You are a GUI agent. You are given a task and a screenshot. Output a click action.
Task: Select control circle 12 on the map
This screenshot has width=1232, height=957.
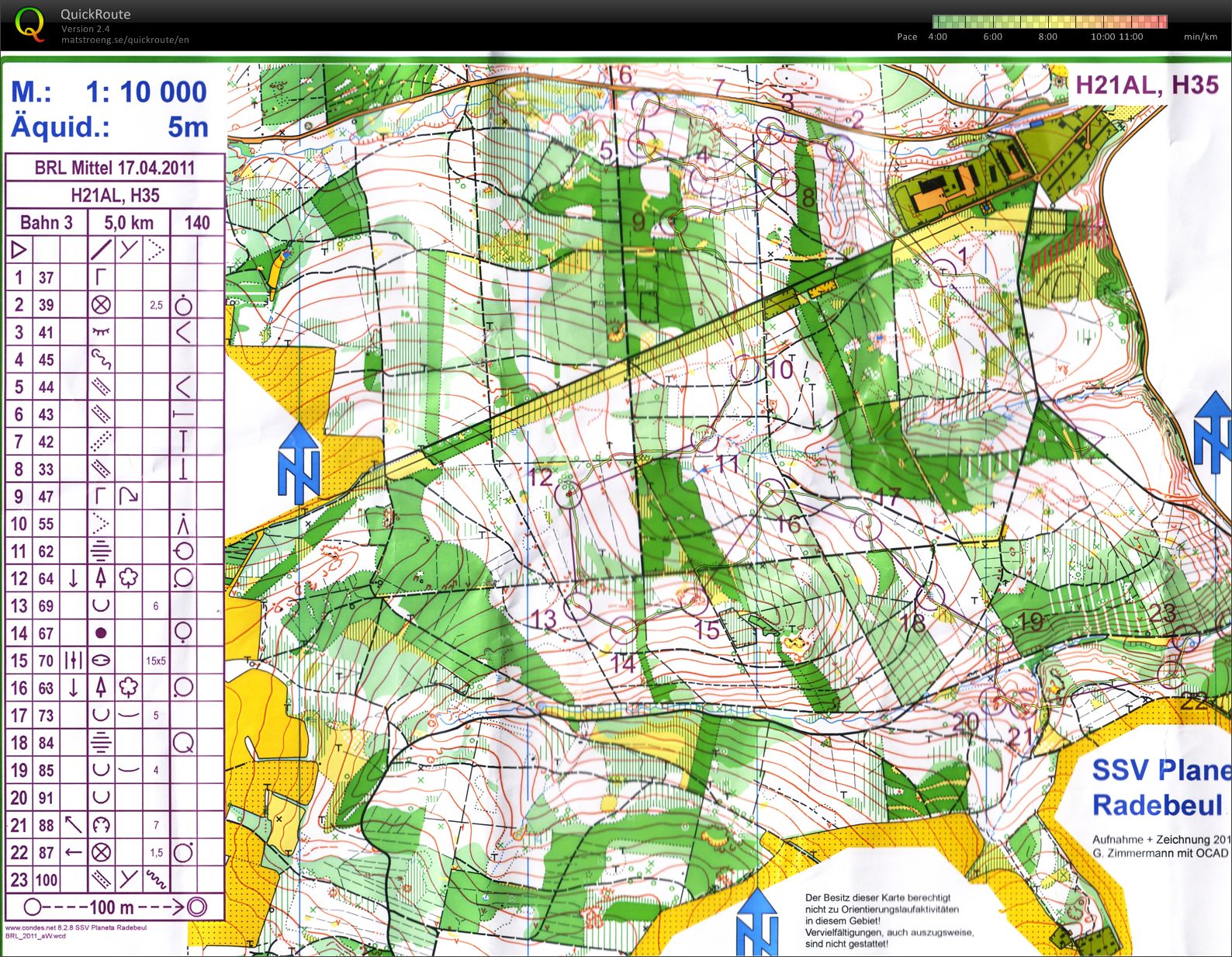pos(568,494)
